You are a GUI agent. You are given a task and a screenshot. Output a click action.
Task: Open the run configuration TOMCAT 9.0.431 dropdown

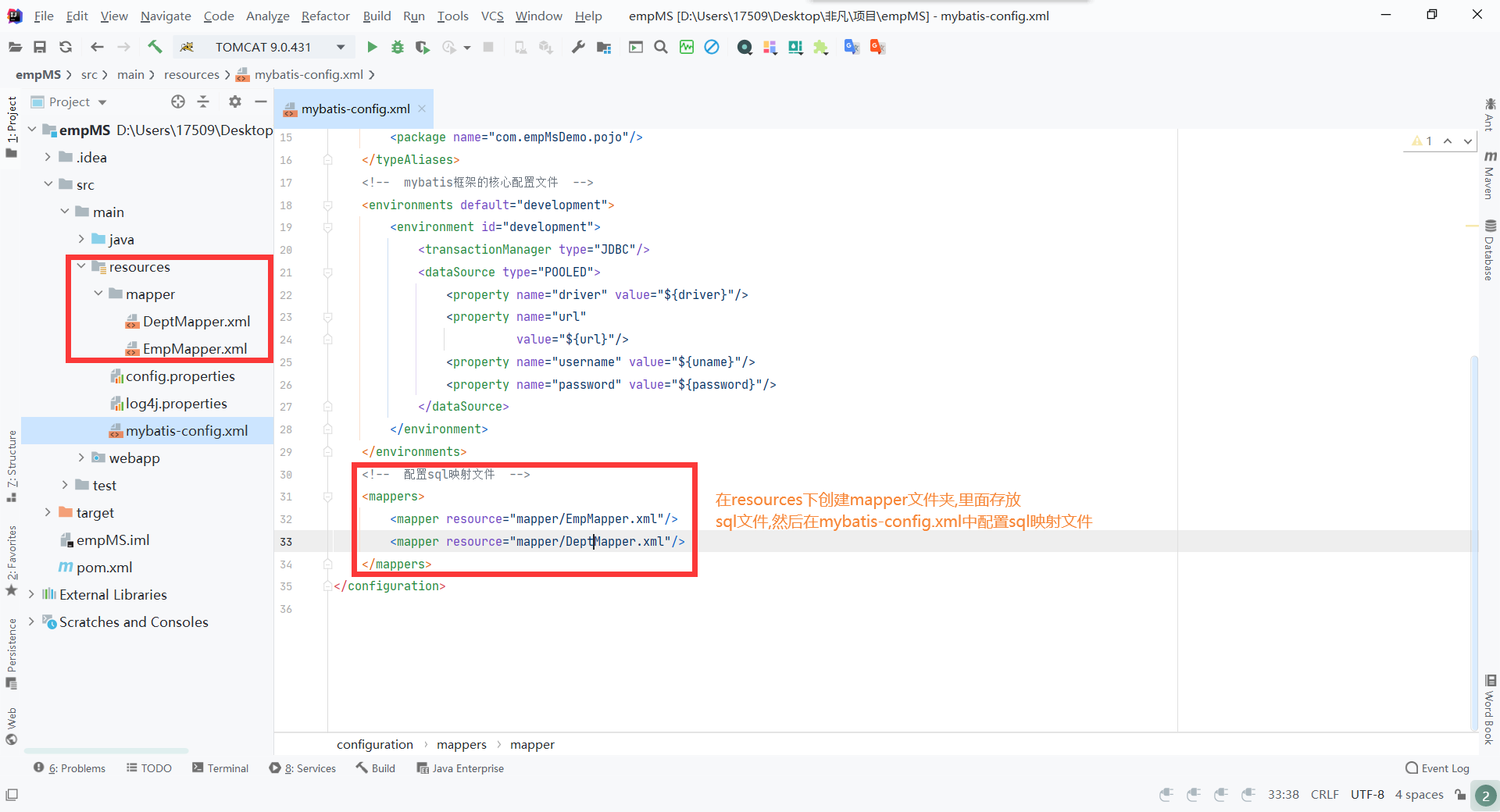point(263,47)
